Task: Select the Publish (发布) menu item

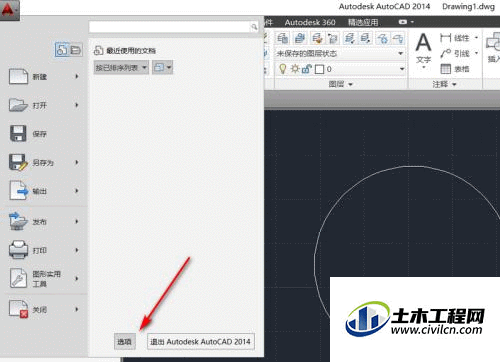Action: 44,221
